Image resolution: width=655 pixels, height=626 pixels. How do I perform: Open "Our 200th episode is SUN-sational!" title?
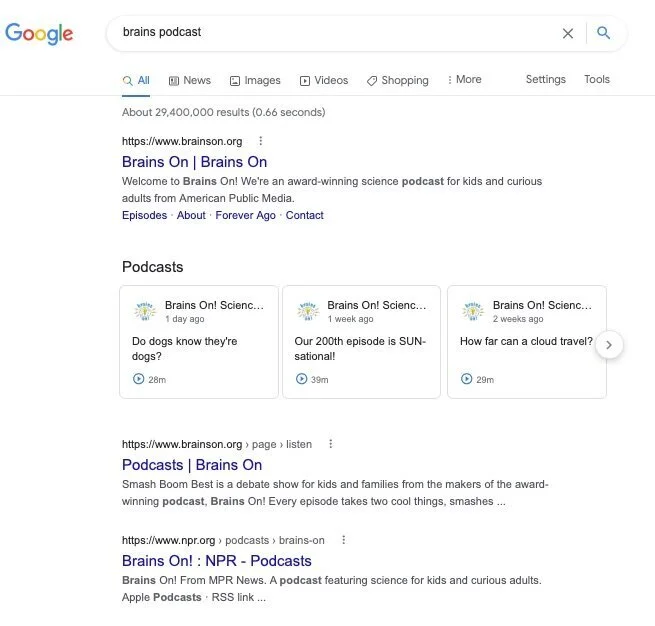pos(360,349)
